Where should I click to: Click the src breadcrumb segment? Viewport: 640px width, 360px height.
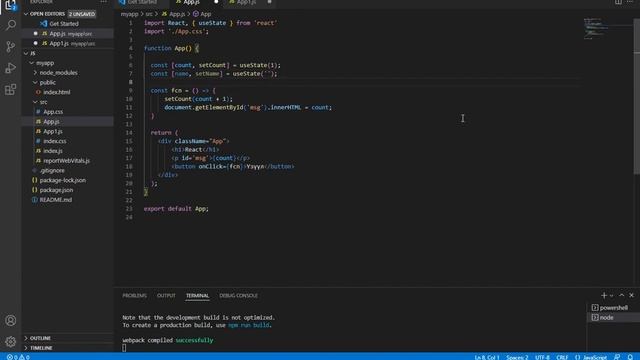coord(149,14)
